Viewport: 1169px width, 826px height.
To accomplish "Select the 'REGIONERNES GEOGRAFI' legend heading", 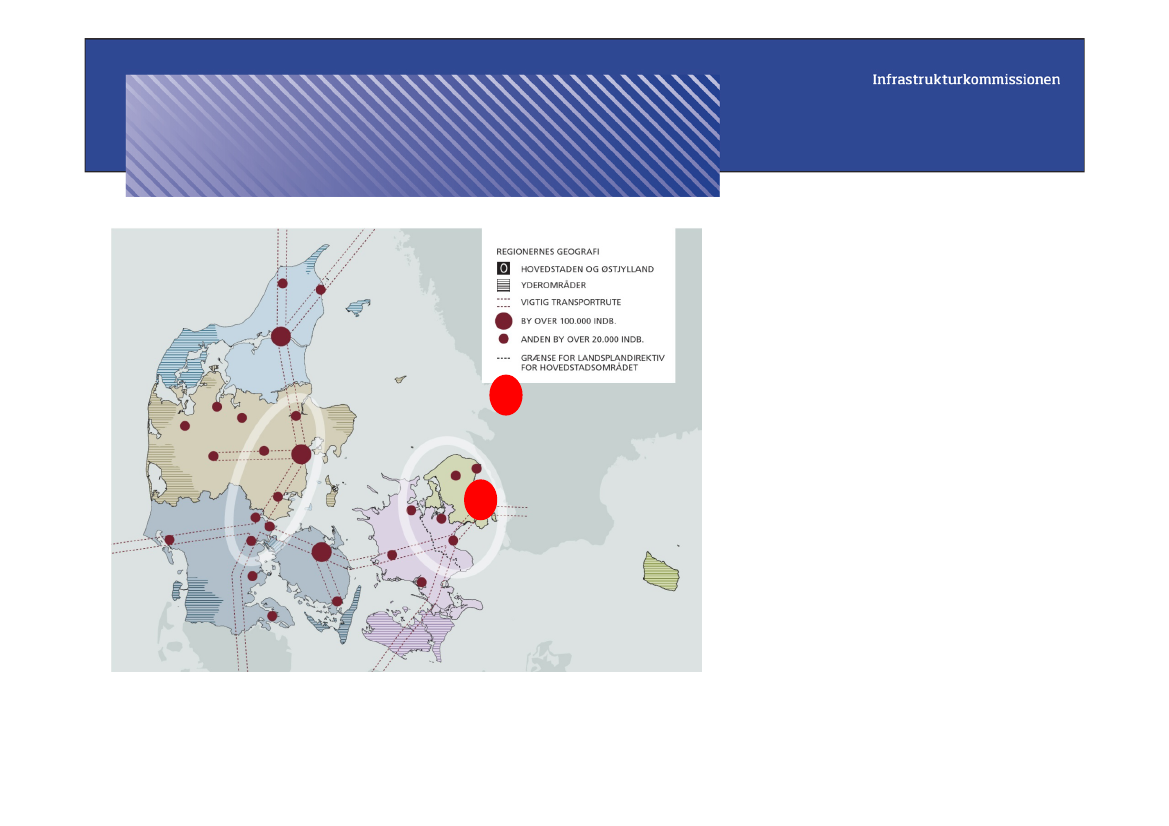I will coord(547,252).
